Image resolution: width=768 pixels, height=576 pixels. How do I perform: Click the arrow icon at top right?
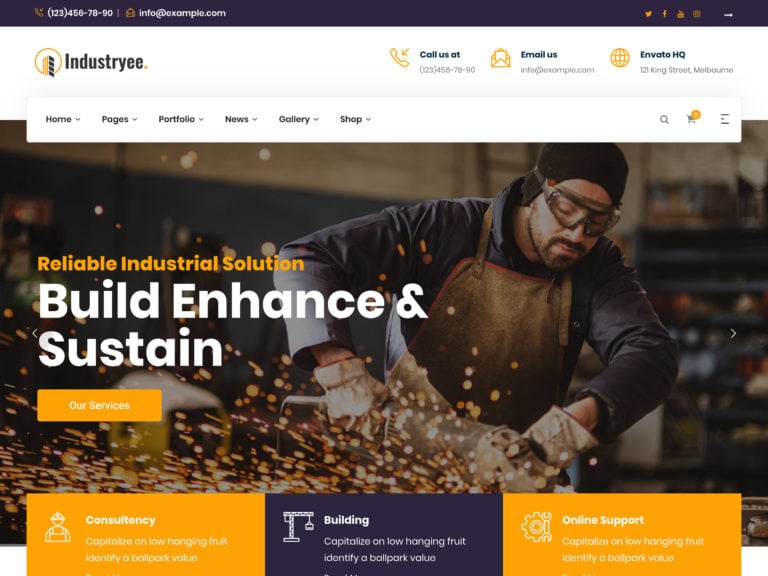[x=728, y=15]
